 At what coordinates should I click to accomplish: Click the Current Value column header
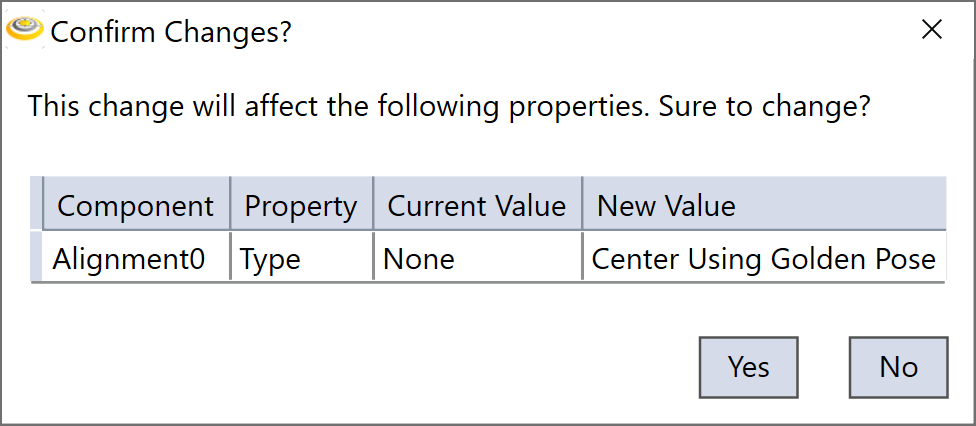pos(477,206)
